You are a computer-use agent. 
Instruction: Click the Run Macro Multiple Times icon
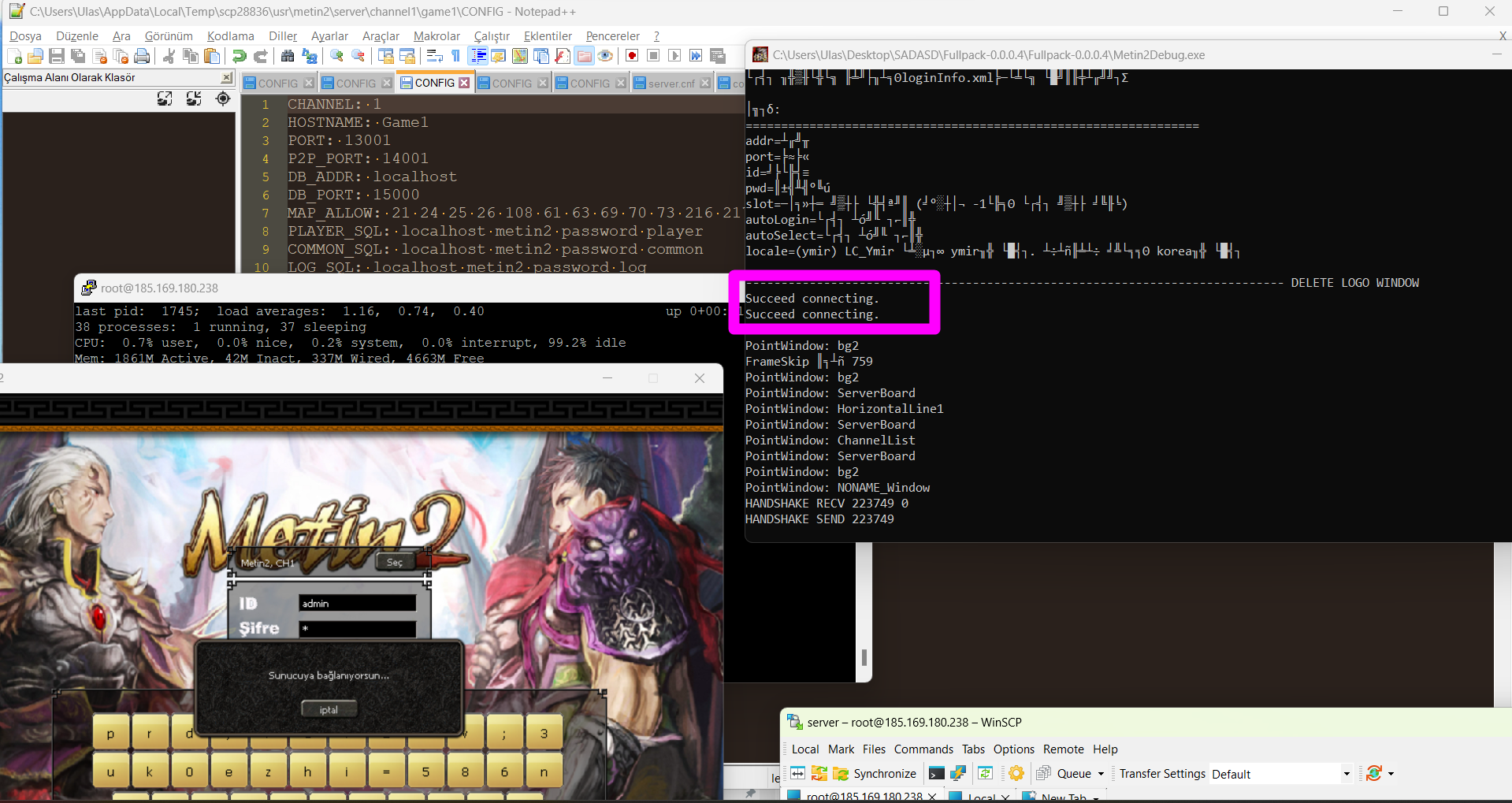pyautogui.click(x=696, y=56)
